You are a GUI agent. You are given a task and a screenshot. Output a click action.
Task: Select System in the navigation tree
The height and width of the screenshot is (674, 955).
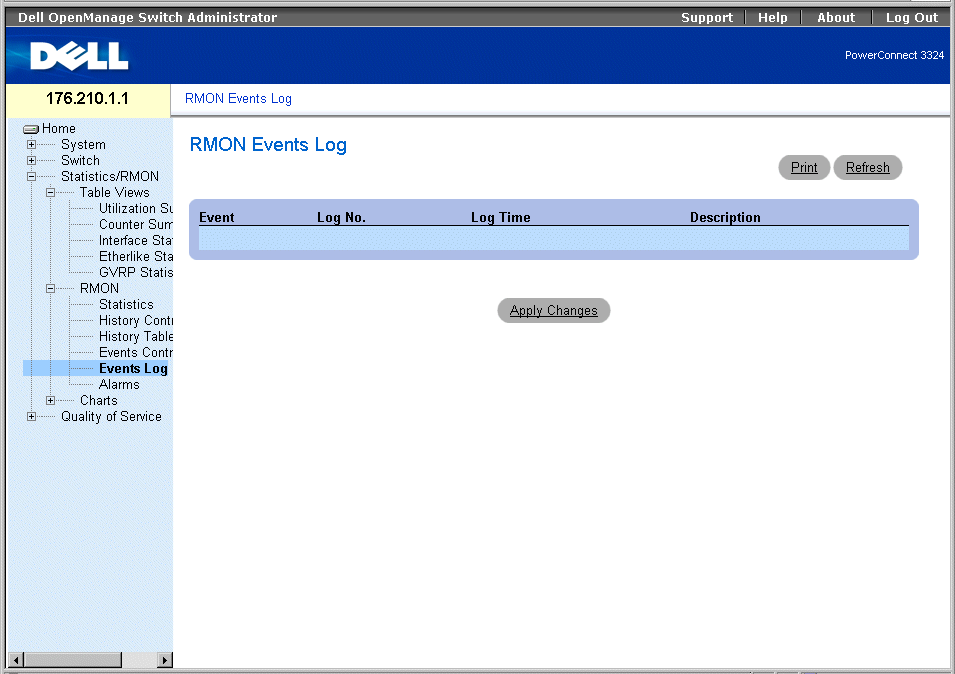coord(83,145)
